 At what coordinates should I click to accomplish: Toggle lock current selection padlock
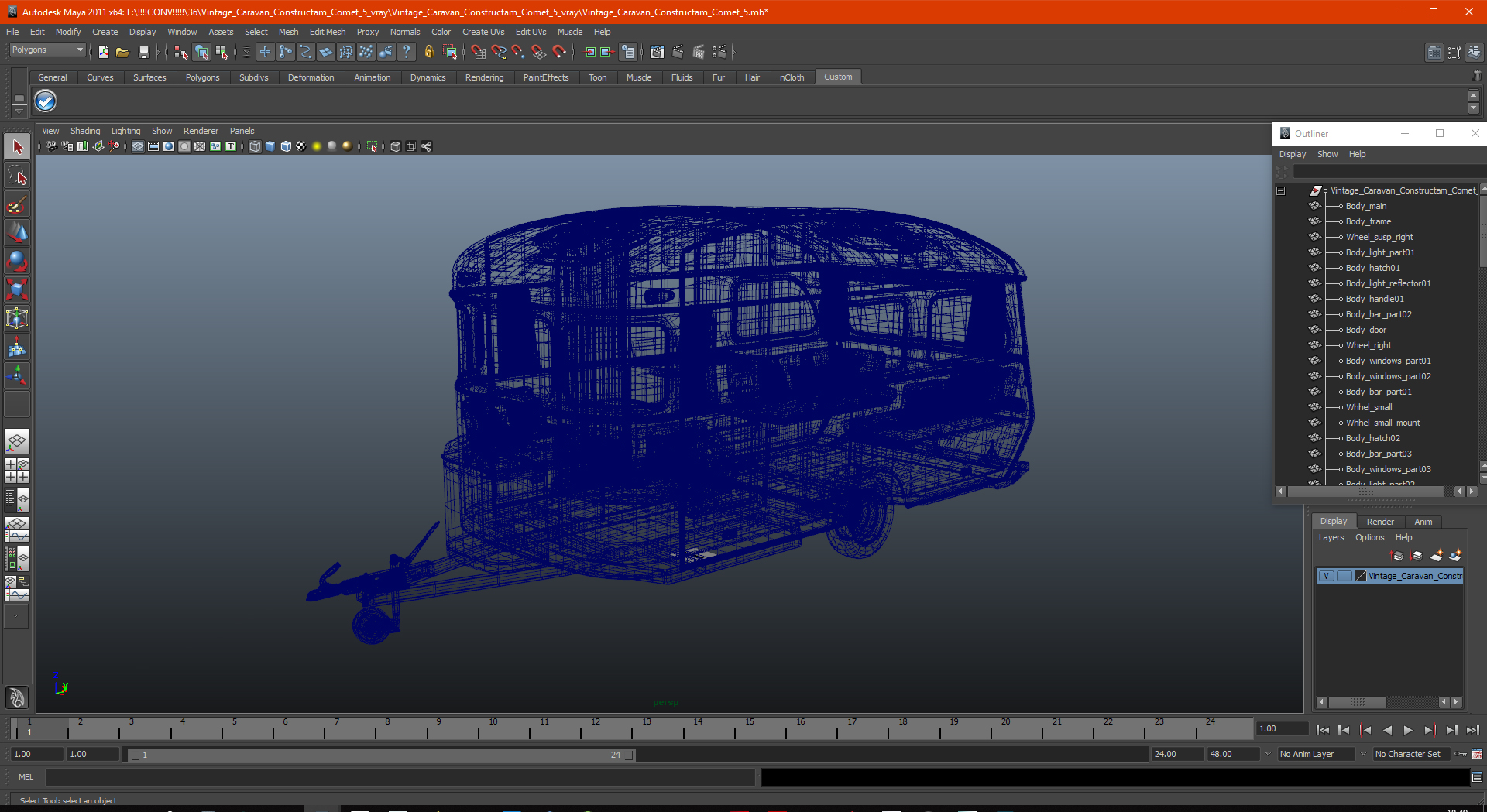pyautogui.click(x=428, y=52)
